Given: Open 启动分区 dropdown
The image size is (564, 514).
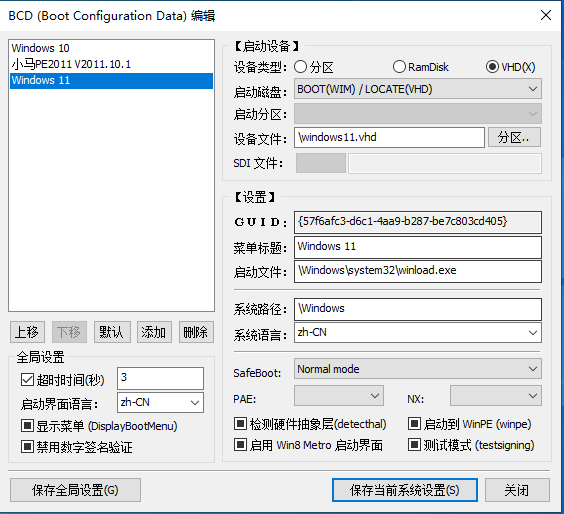Looking at the screenshot, I should 418,114.
